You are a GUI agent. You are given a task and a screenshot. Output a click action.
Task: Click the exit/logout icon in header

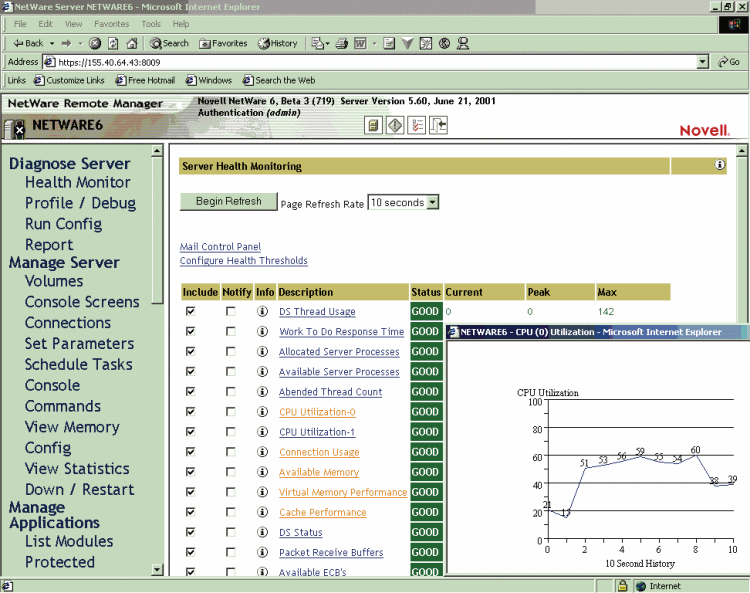click(439, 125)
